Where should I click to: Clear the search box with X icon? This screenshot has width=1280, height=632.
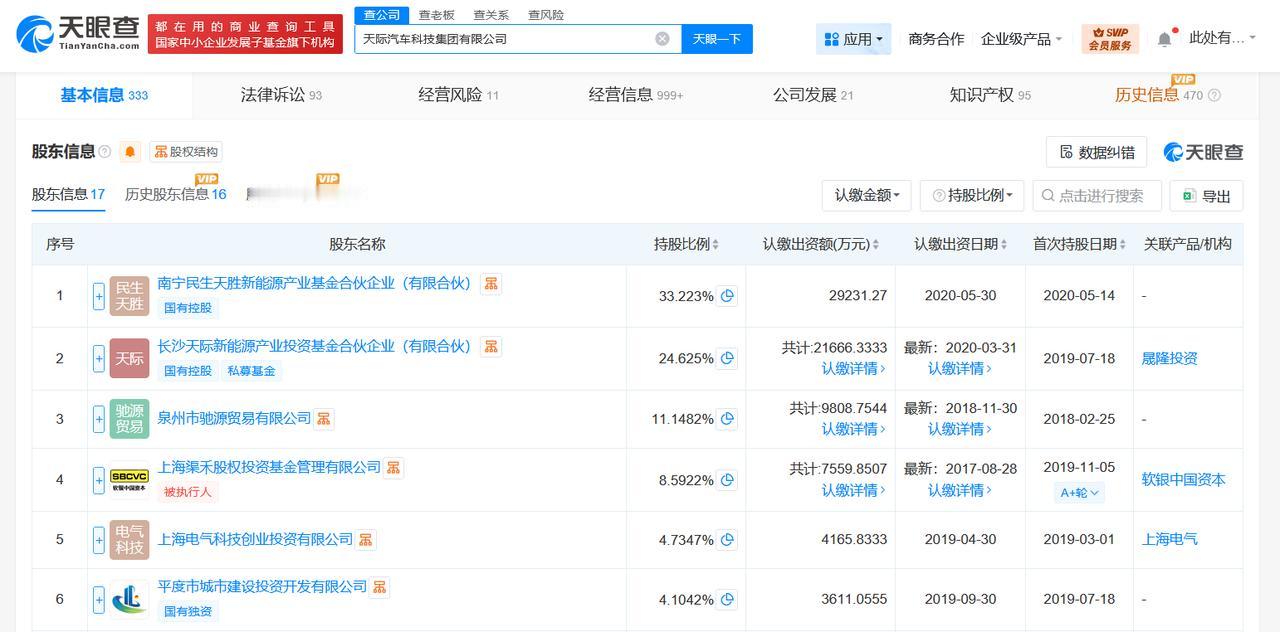662,39
